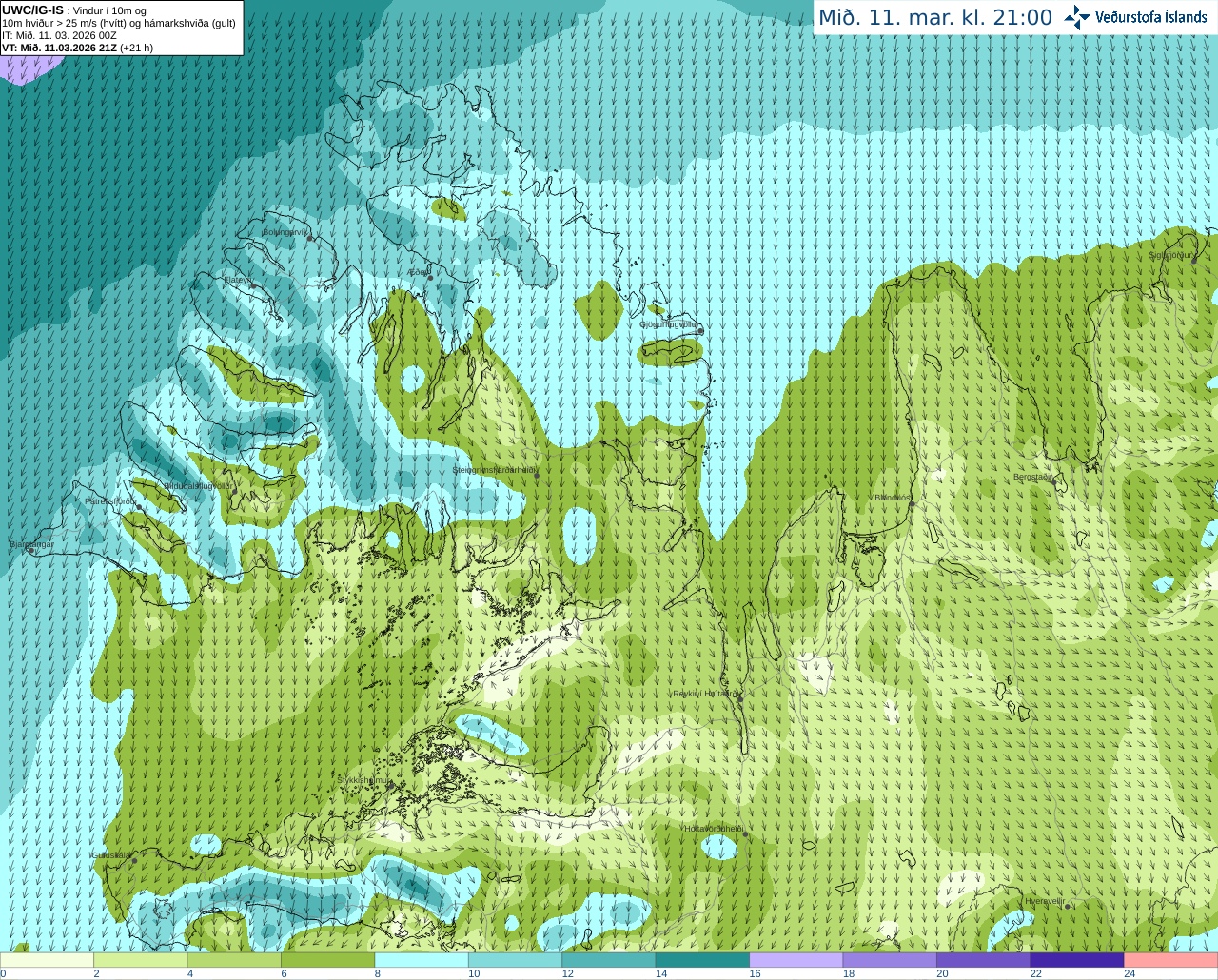
Task: Click the legend tick label '8'
Action: (378, 973)
